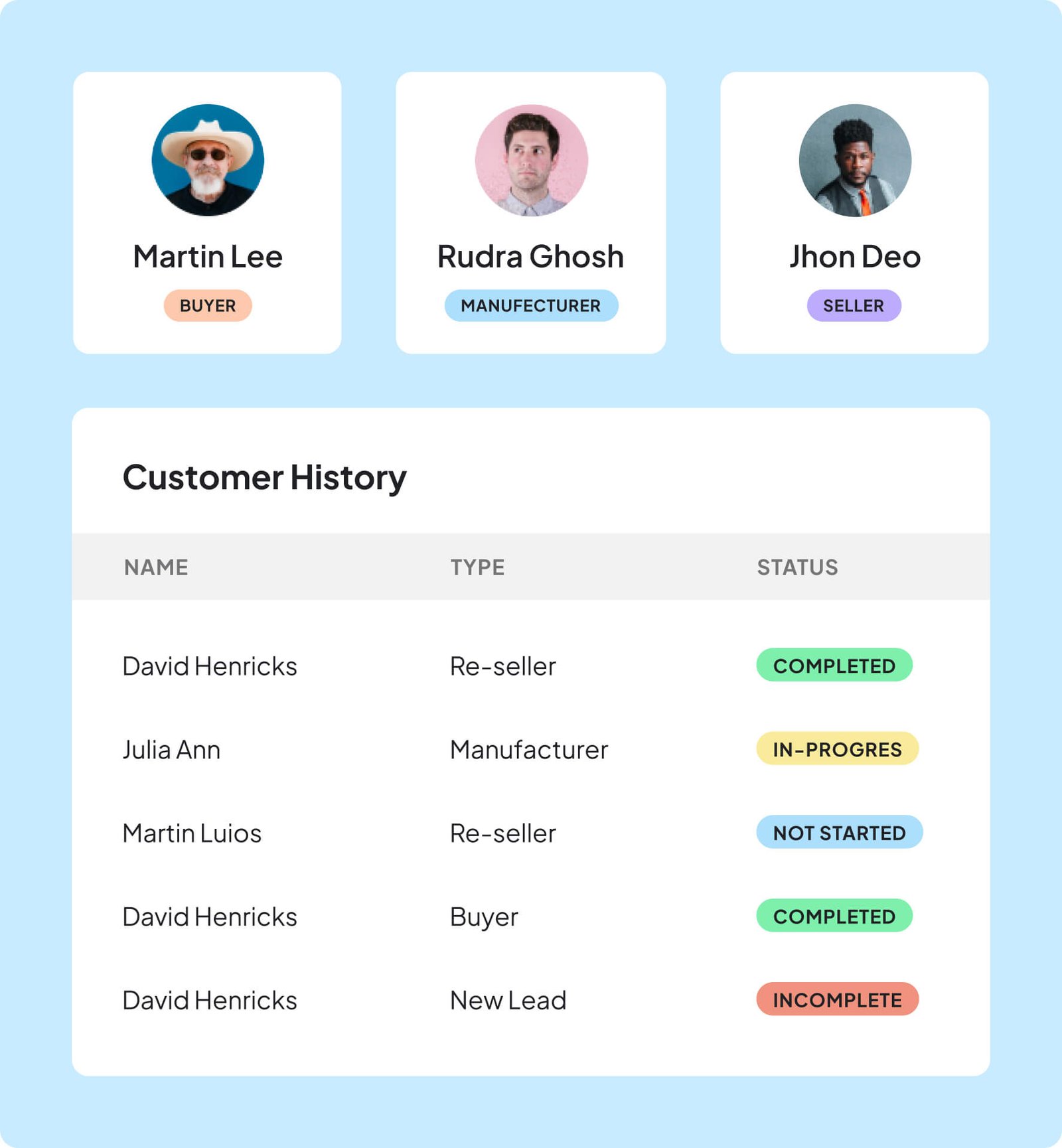This screenshot has height=1148, width=1062.
Task: Click the SELLER role badge
Action: [x=854, y=305]
